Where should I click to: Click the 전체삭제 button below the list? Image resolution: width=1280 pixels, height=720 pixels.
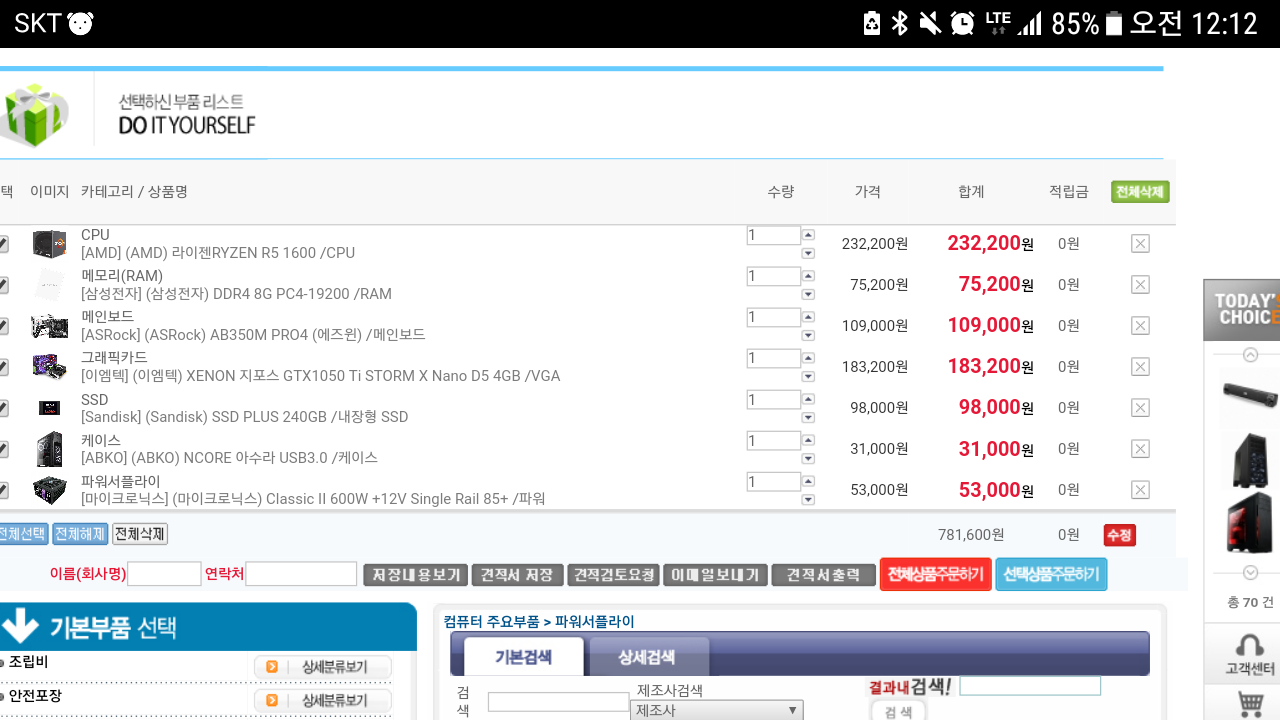[x=140, y=534]
